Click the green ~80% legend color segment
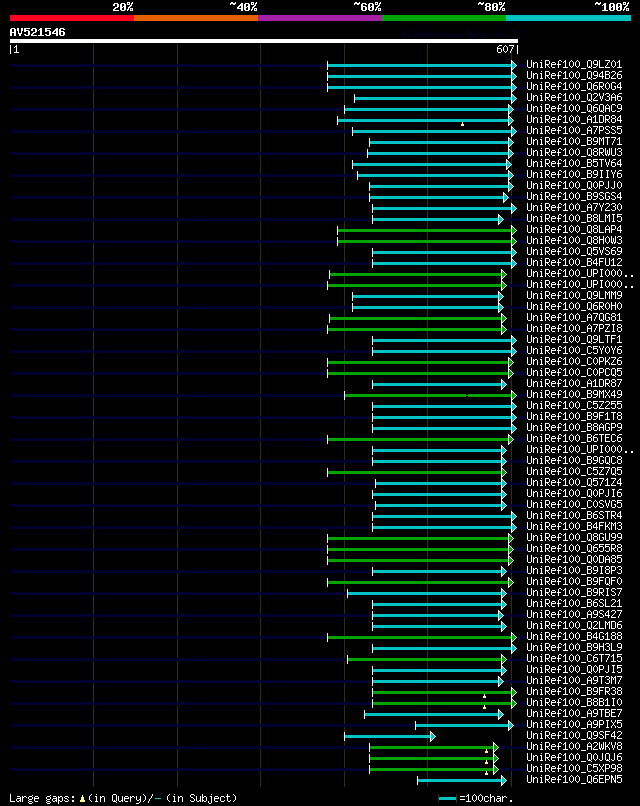The height and width of the screenshot is (806, 640). [444, 18]
